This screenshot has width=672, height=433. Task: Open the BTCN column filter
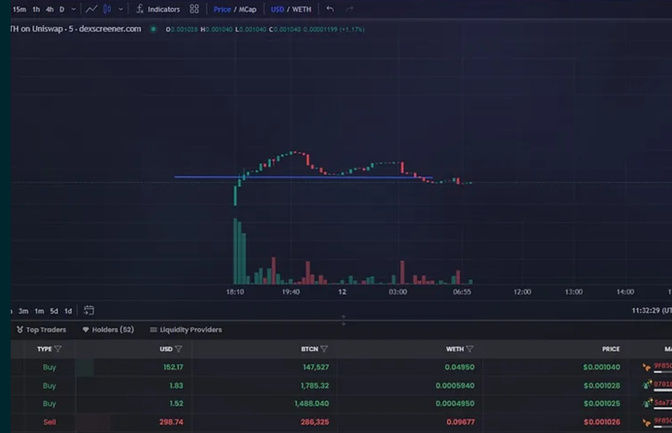click(x=325, y=349)
